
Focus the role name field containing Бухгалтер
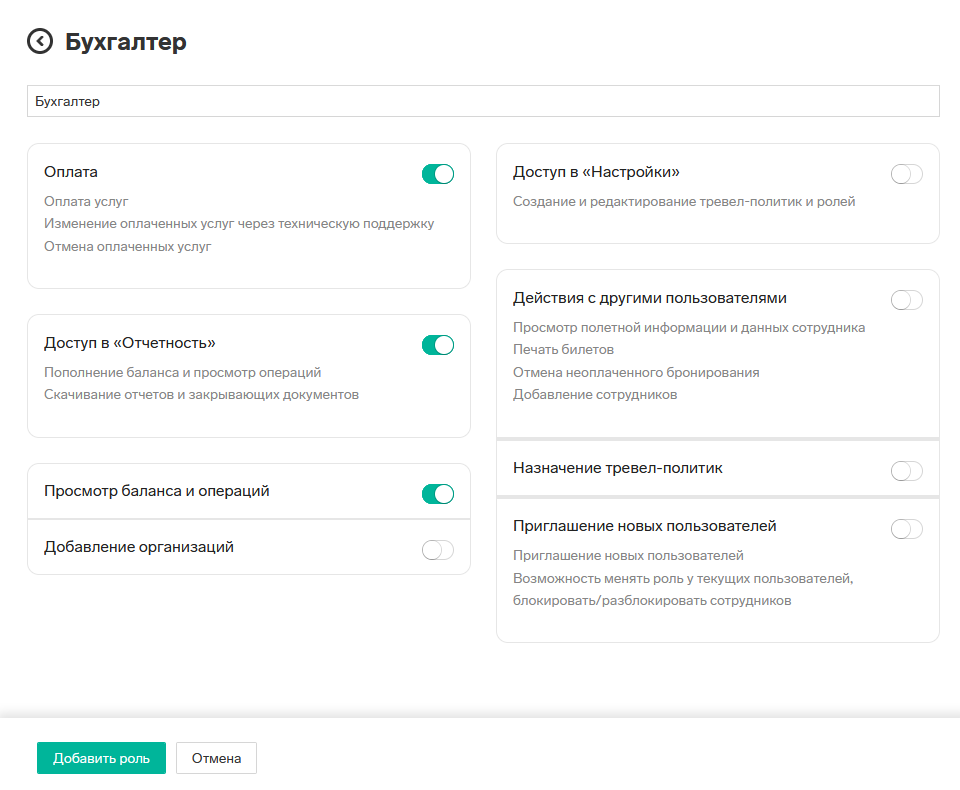(x=483, y=101)
